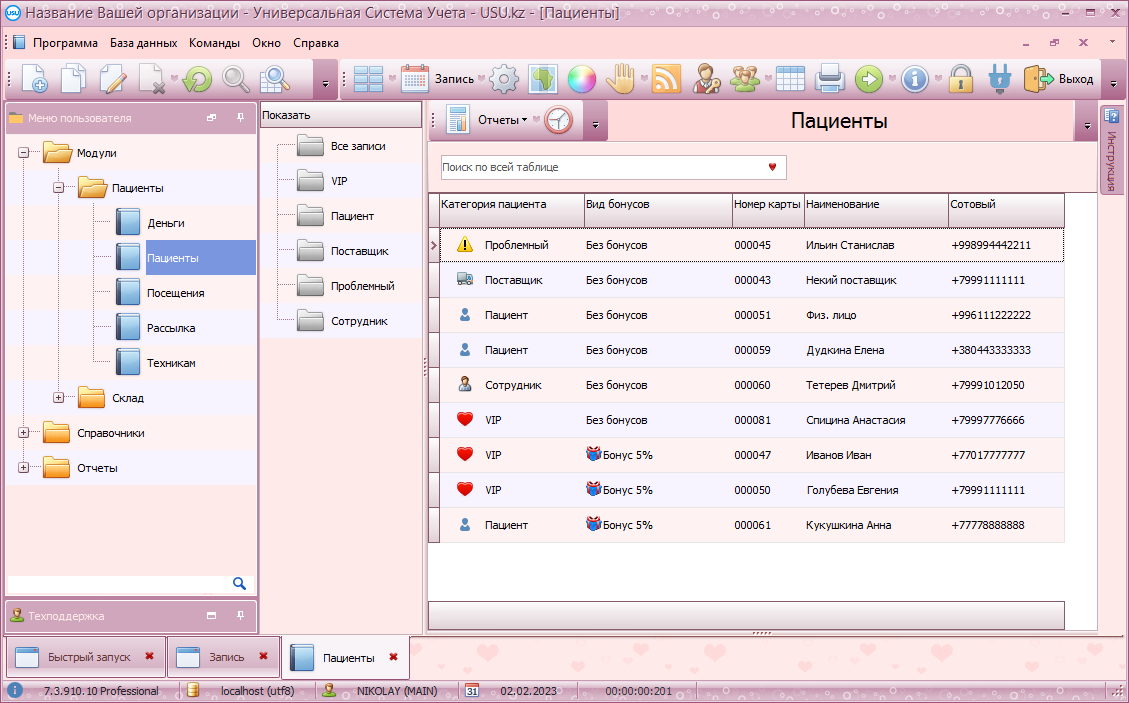Screen dimensions: 1129x703
Task: Click the padlock icon in the toolbar
Action: coord(961,79)
